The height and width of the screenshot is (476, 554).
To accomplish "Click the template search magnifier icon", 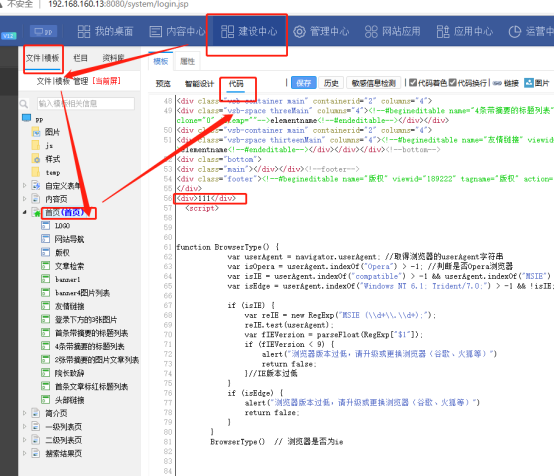I will click(24, 104).
